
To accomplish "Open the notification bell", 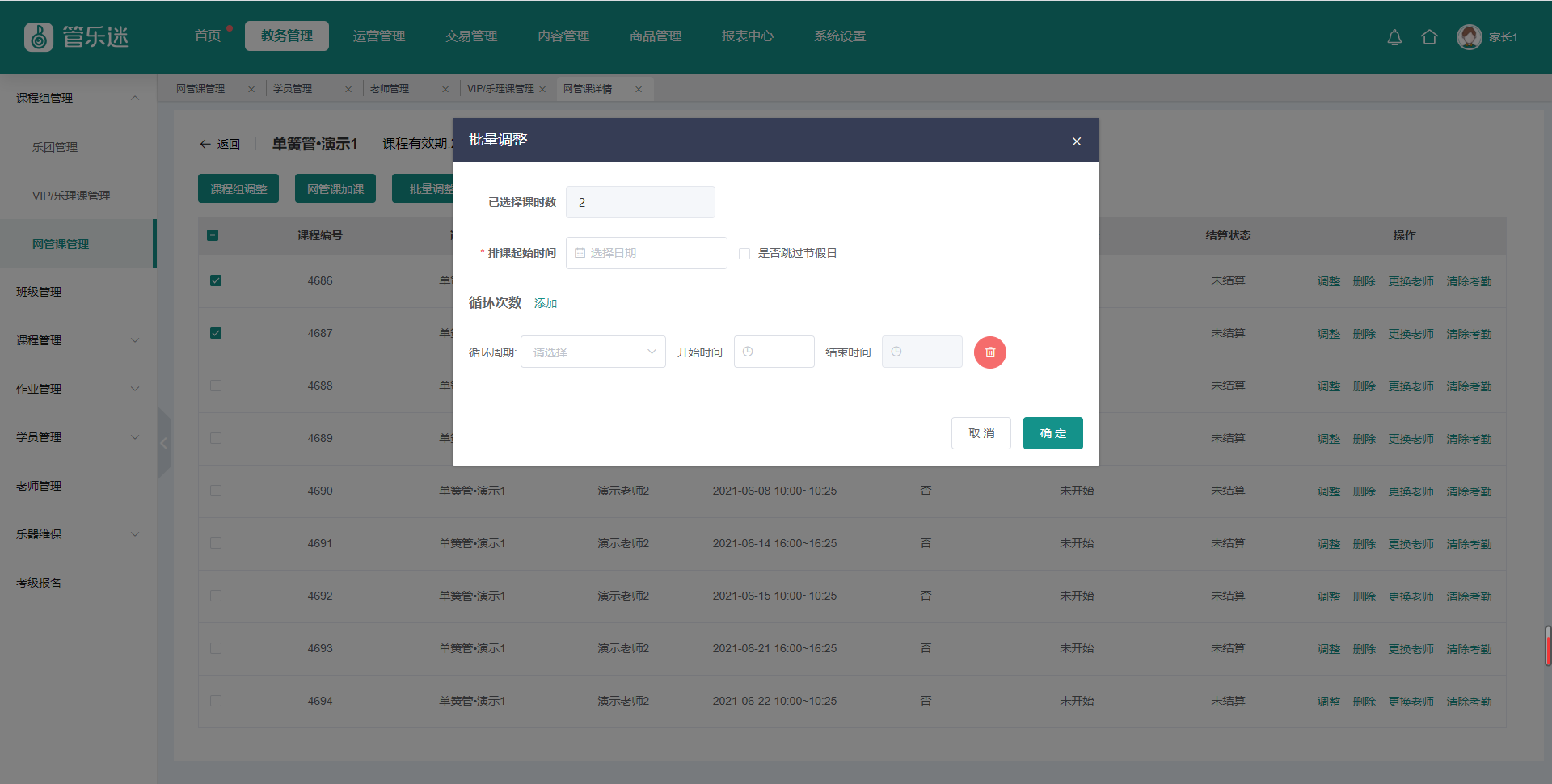I will pyautogui.click(x=1394, y=37).
